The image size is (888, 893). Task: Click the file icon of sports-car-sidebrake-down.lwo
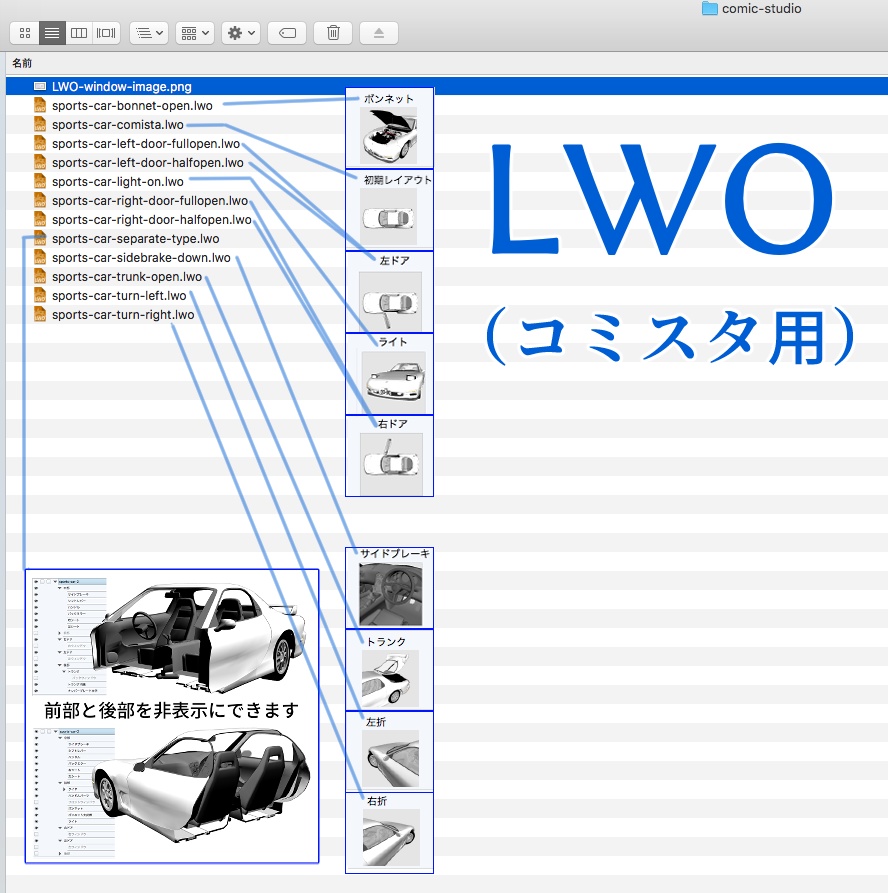pyautogui.click(x=40, y=257)
